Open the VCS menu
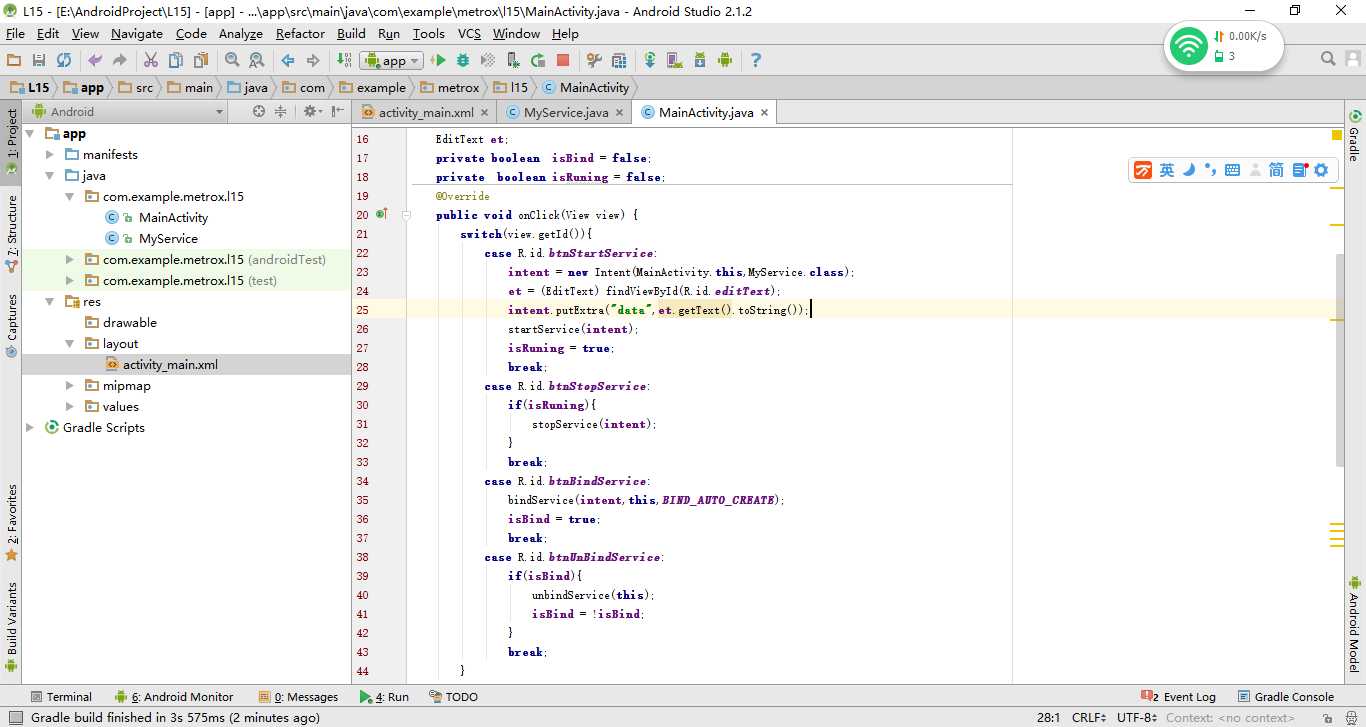 pos(469,33)
